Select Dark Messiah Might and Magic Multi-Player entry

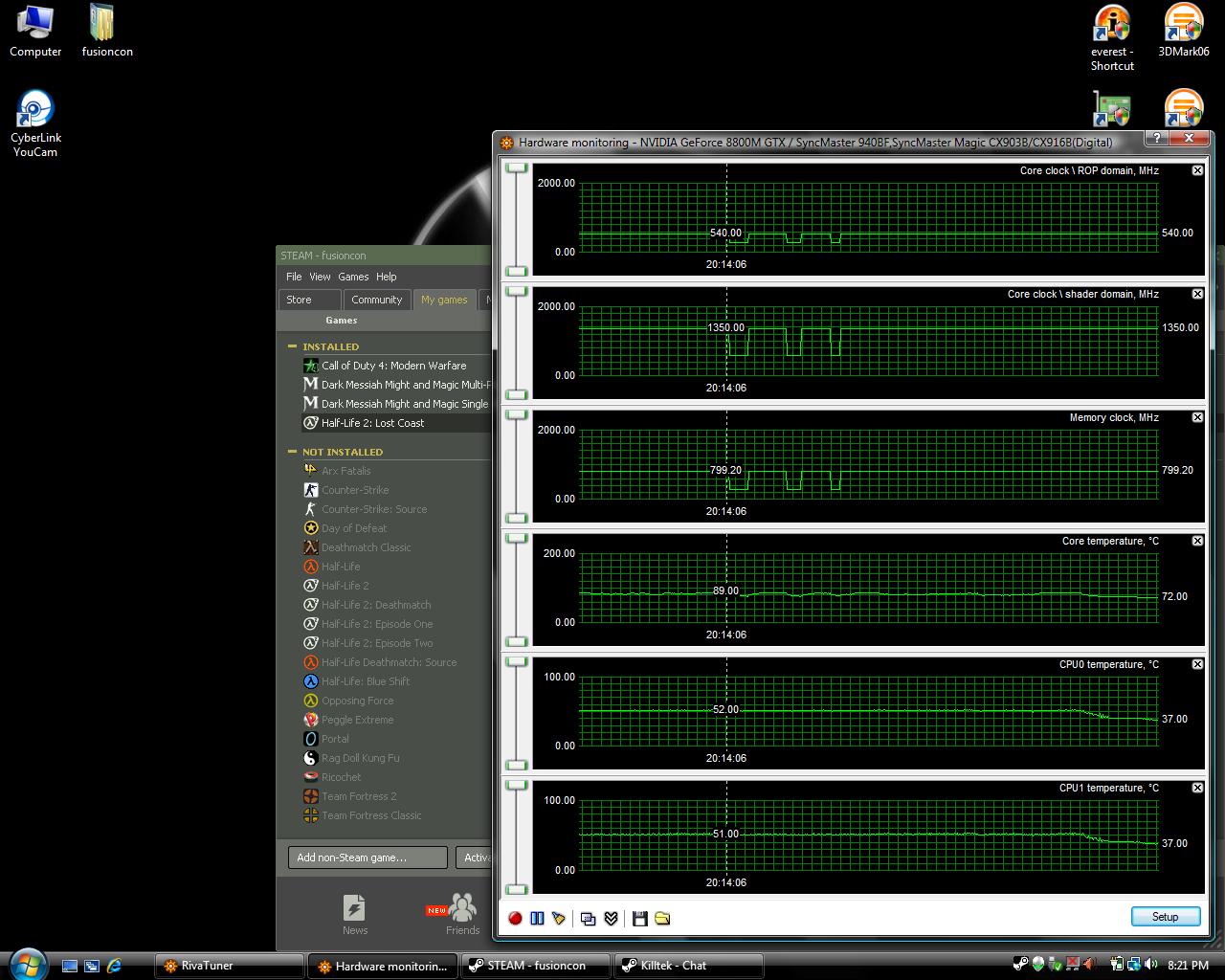pyautogui.click(x=394, y=385)
